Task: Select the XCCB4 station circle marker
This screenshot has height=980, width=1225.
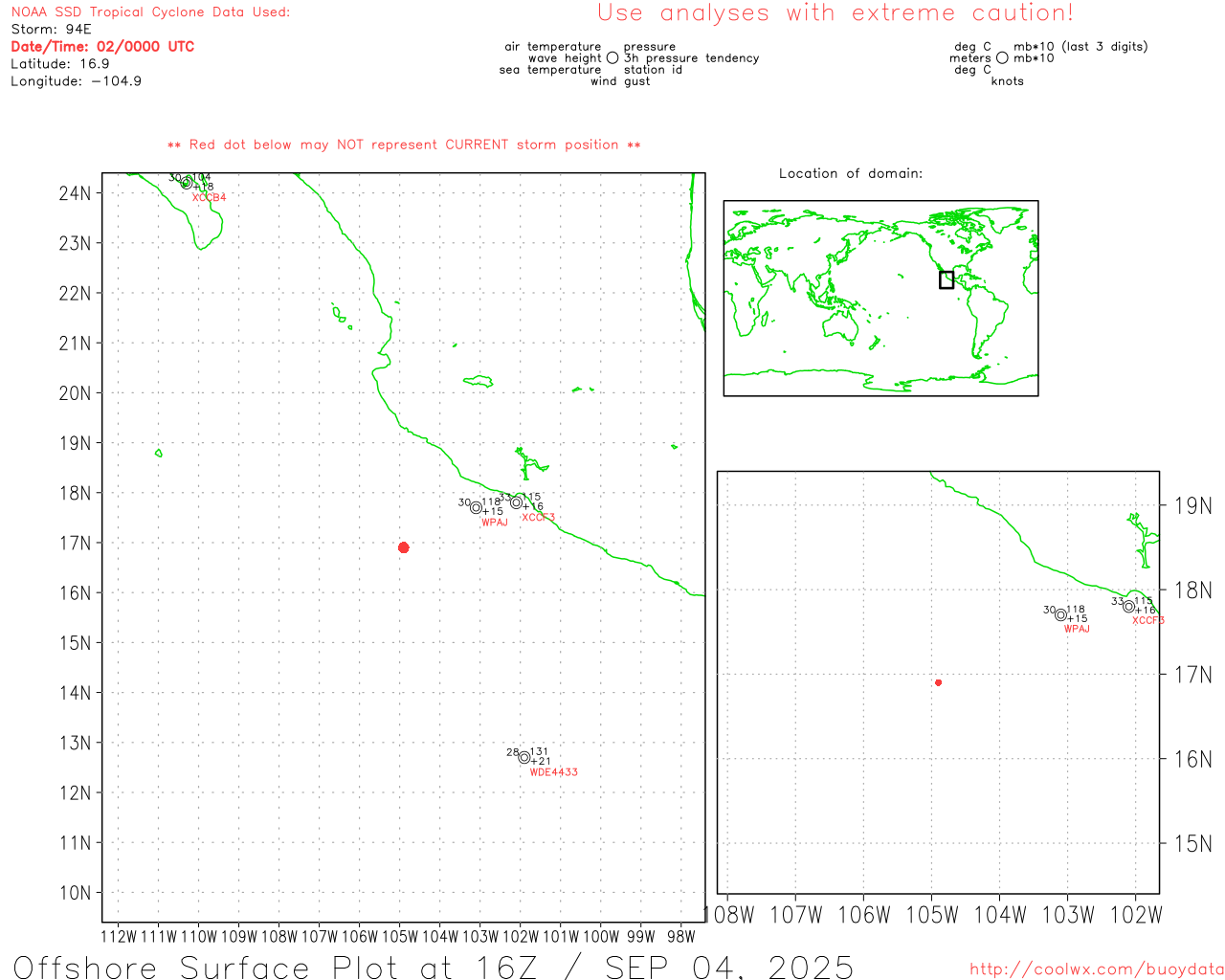Action: point(187,182)
